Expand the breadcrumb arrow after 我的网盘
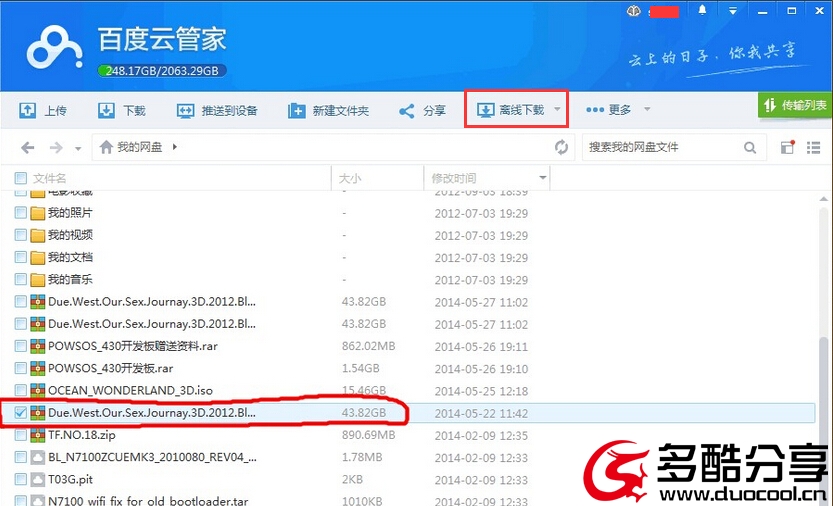Viewport: 833px width, 506px height. pos(174,147)
